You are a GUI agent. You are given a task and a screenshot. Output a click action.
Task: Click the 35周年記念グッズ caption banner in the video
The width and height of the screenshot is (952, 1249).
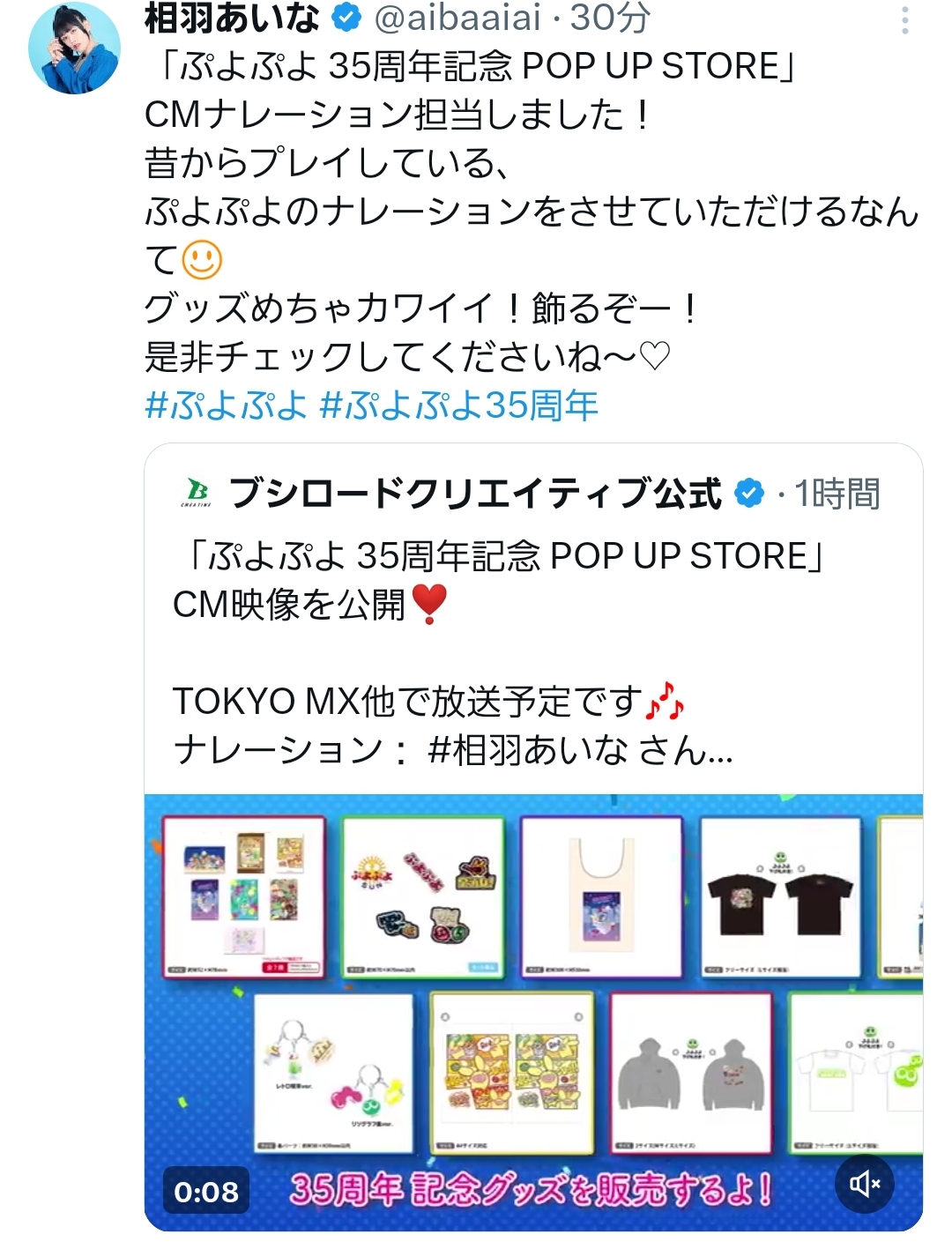tap(531, 1190)
